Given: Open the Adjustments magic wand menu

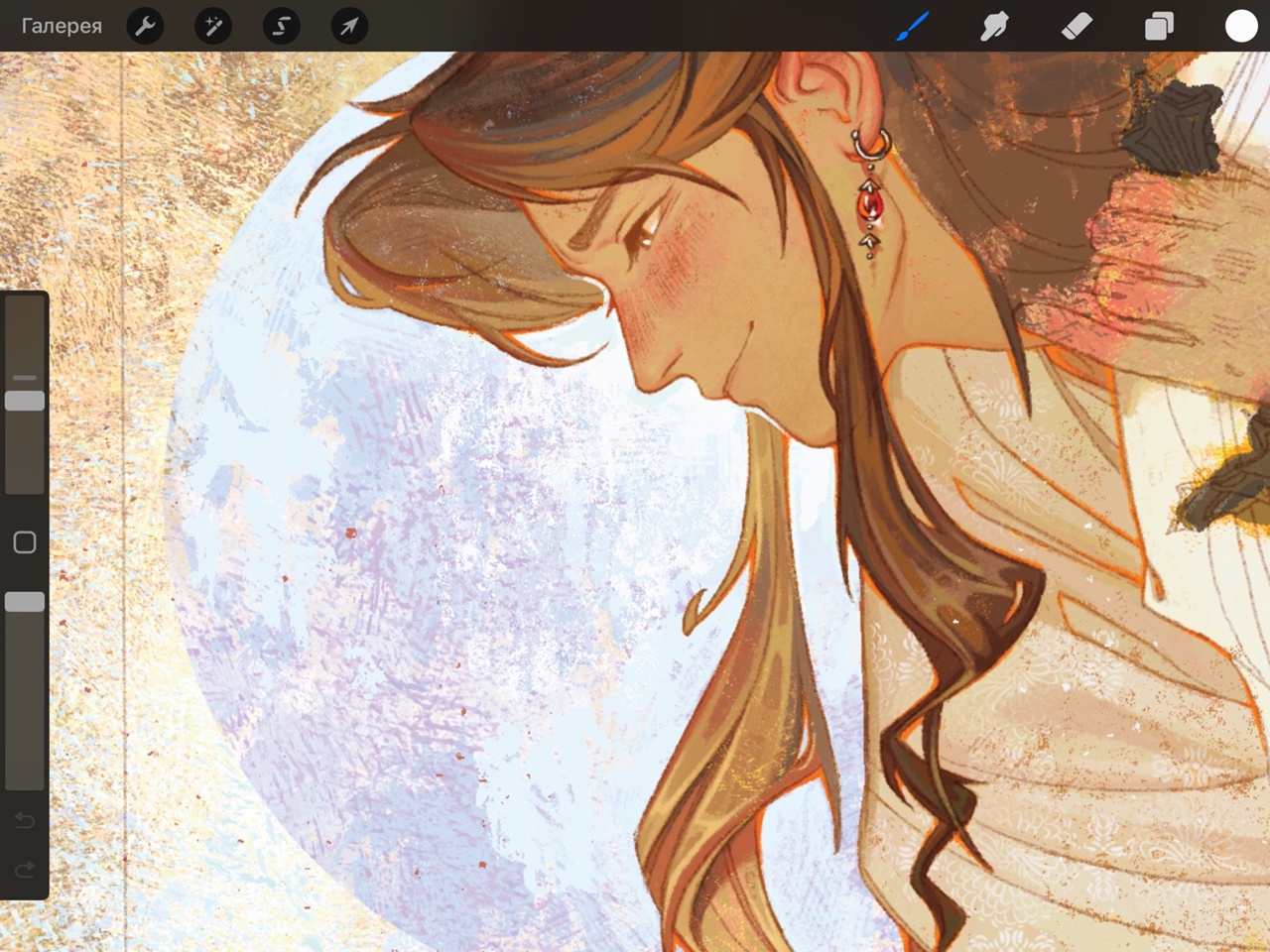Looking at the screenshot, I should (x=213, y=26).
